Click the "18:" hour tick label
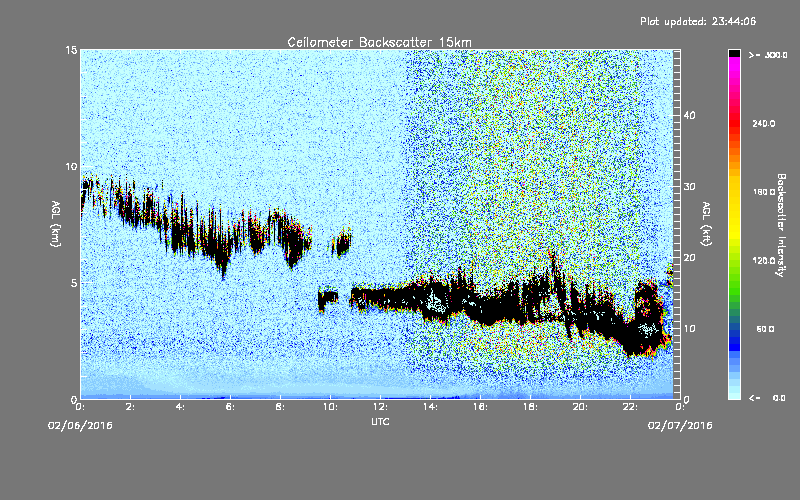Image resolution: width=800 pixels, height=500 pixels. [x=531, y=407]
